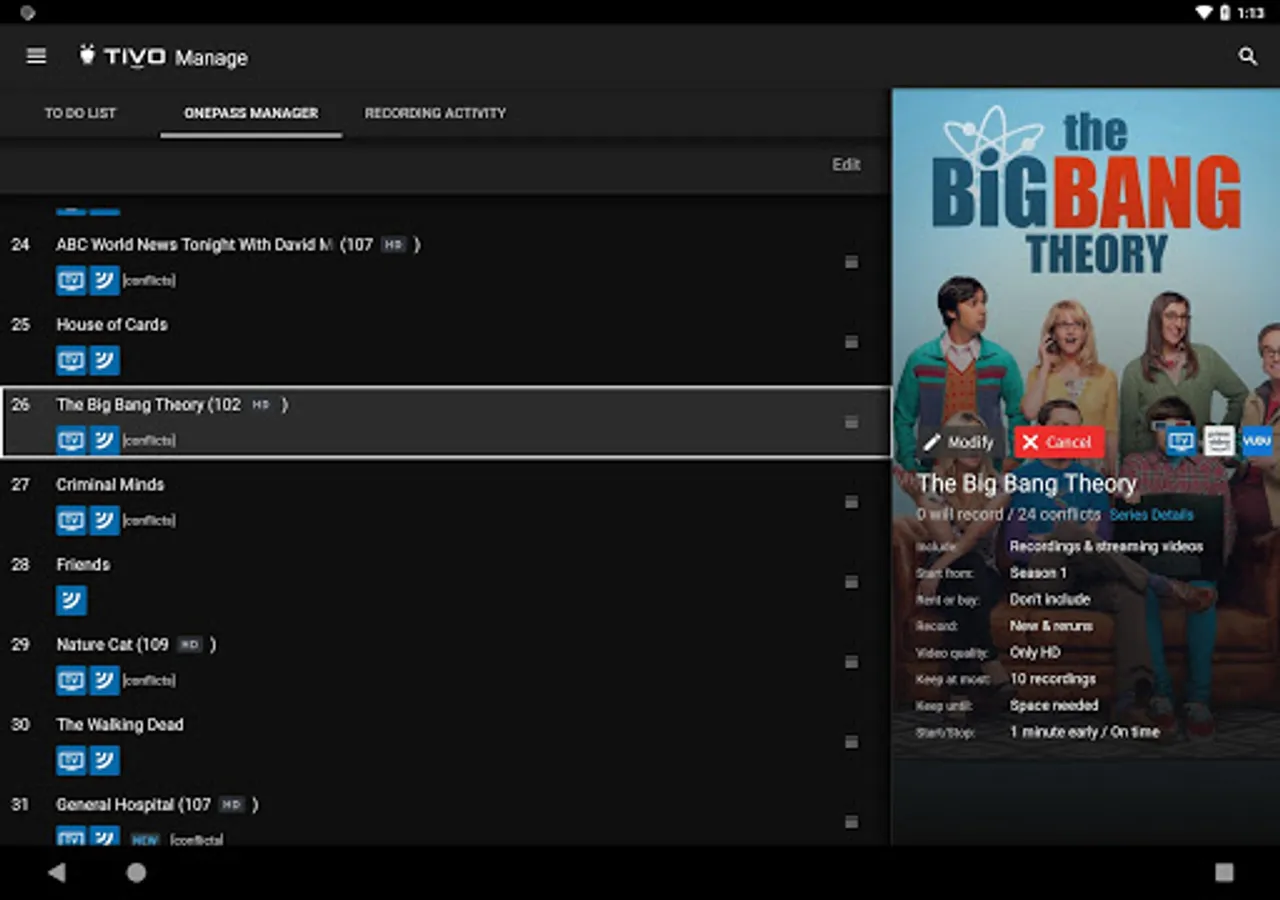Click the 'Only HD' video quality value

tap(1035, 652)
